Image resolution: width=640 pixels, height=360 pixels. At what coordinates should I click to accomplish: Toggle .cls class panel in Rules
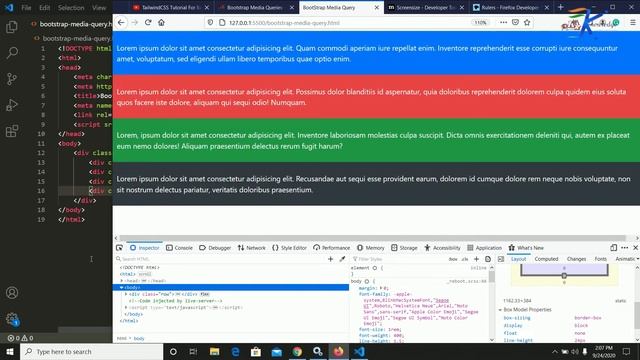(465, 259)
